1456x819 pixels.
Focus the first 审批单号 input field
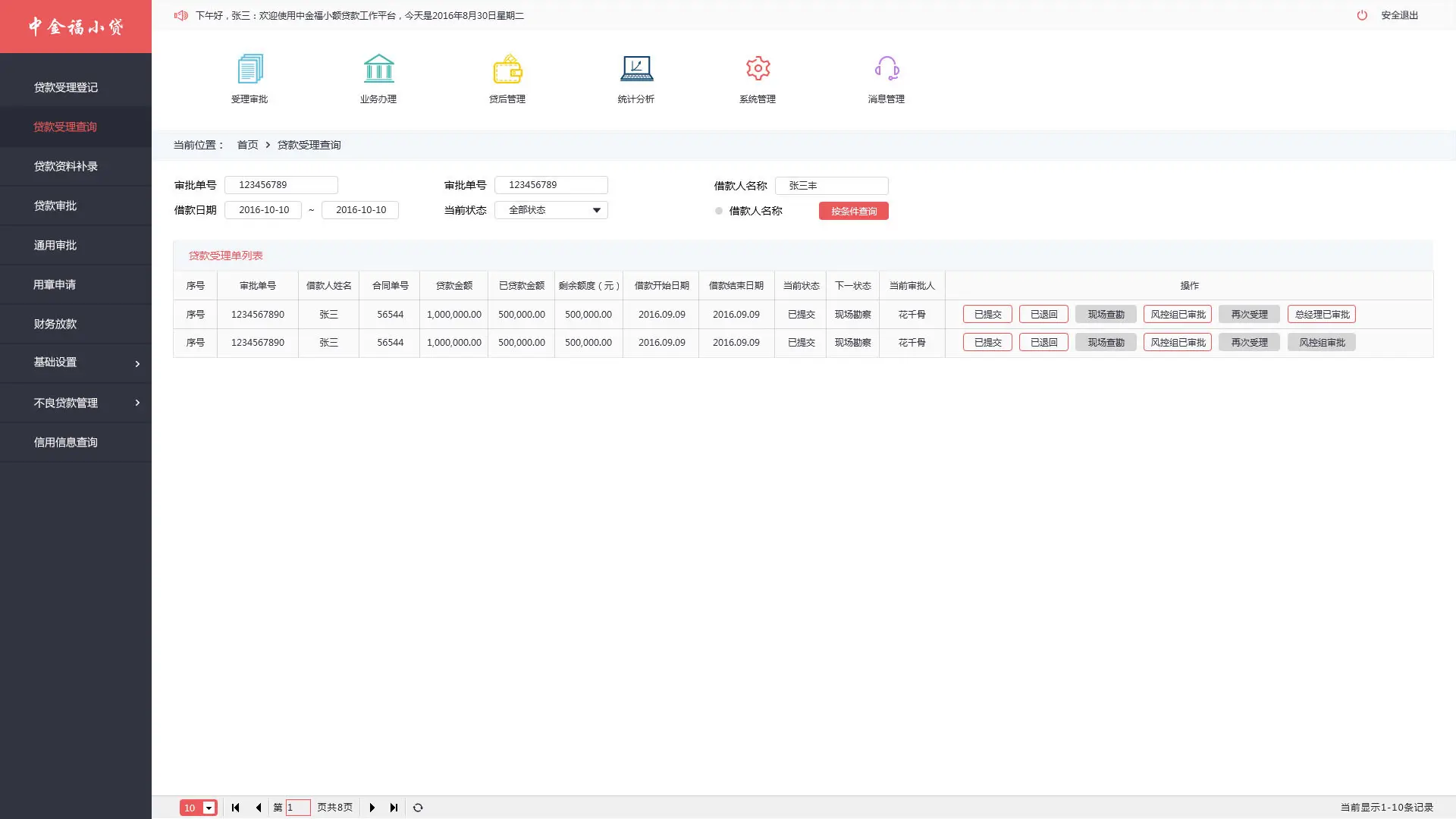coord(281,185)
